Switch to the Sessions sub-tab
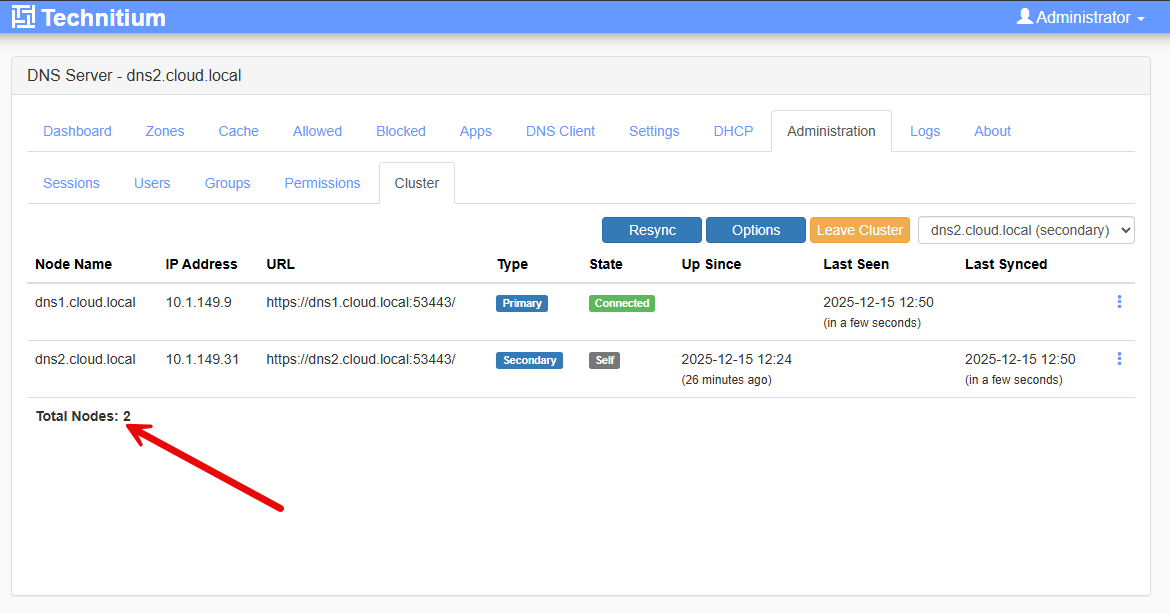The image size is (1170, 613). point(72,183)
